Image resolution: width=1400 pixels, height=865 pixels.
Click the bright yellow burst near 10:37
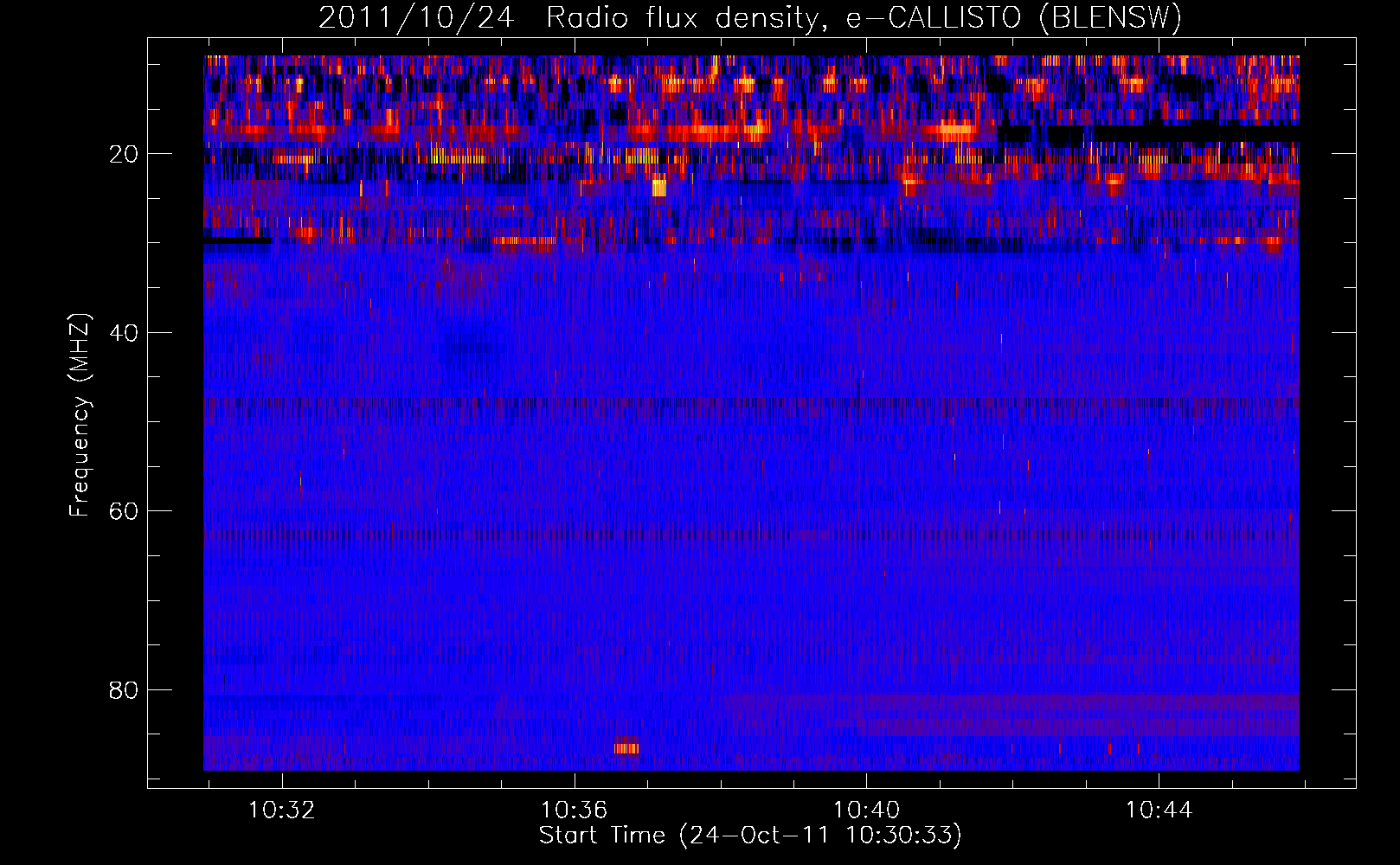[x=659, y=187]
